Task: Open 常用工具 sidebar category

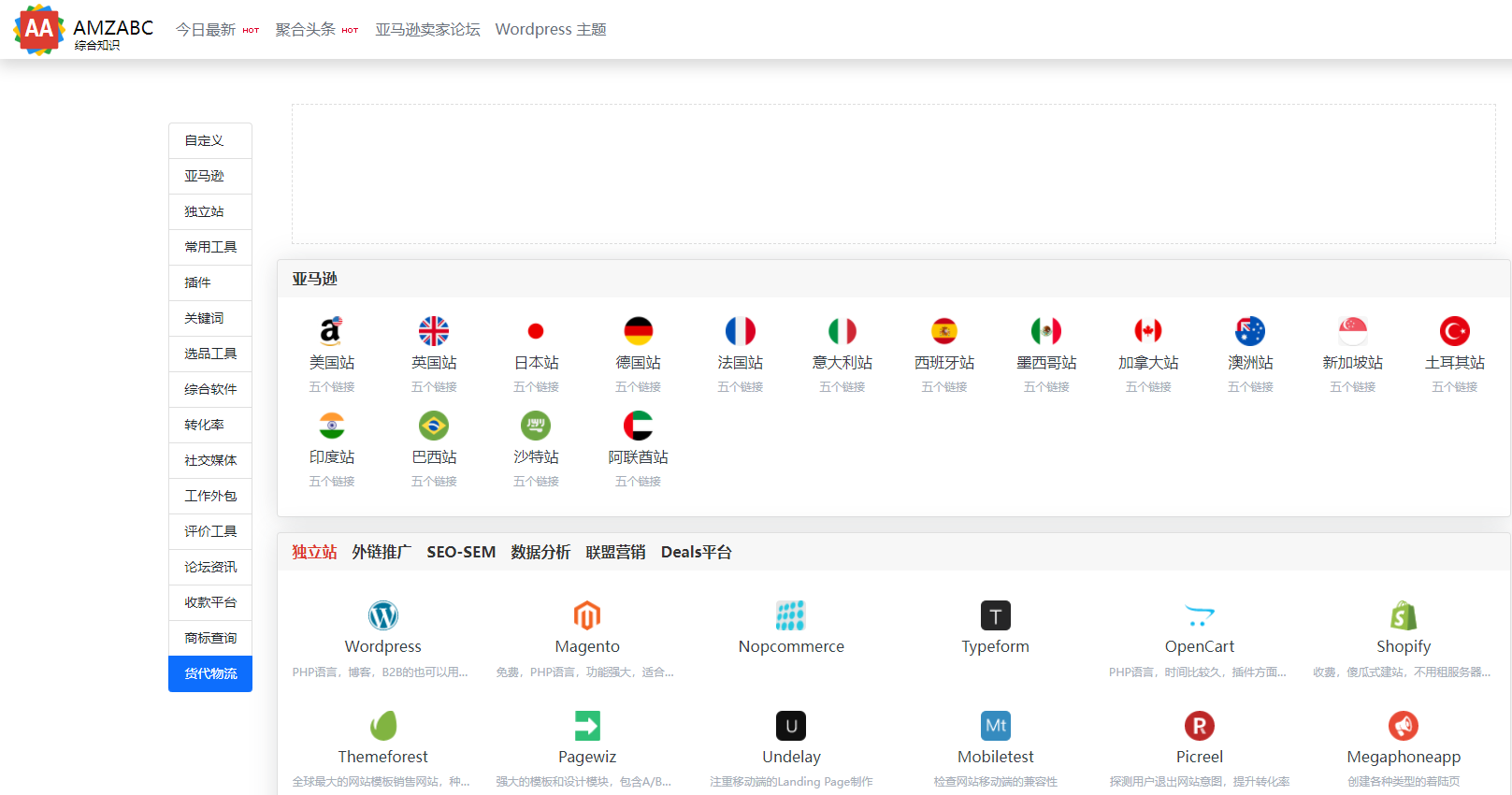Action: (210, 248)
